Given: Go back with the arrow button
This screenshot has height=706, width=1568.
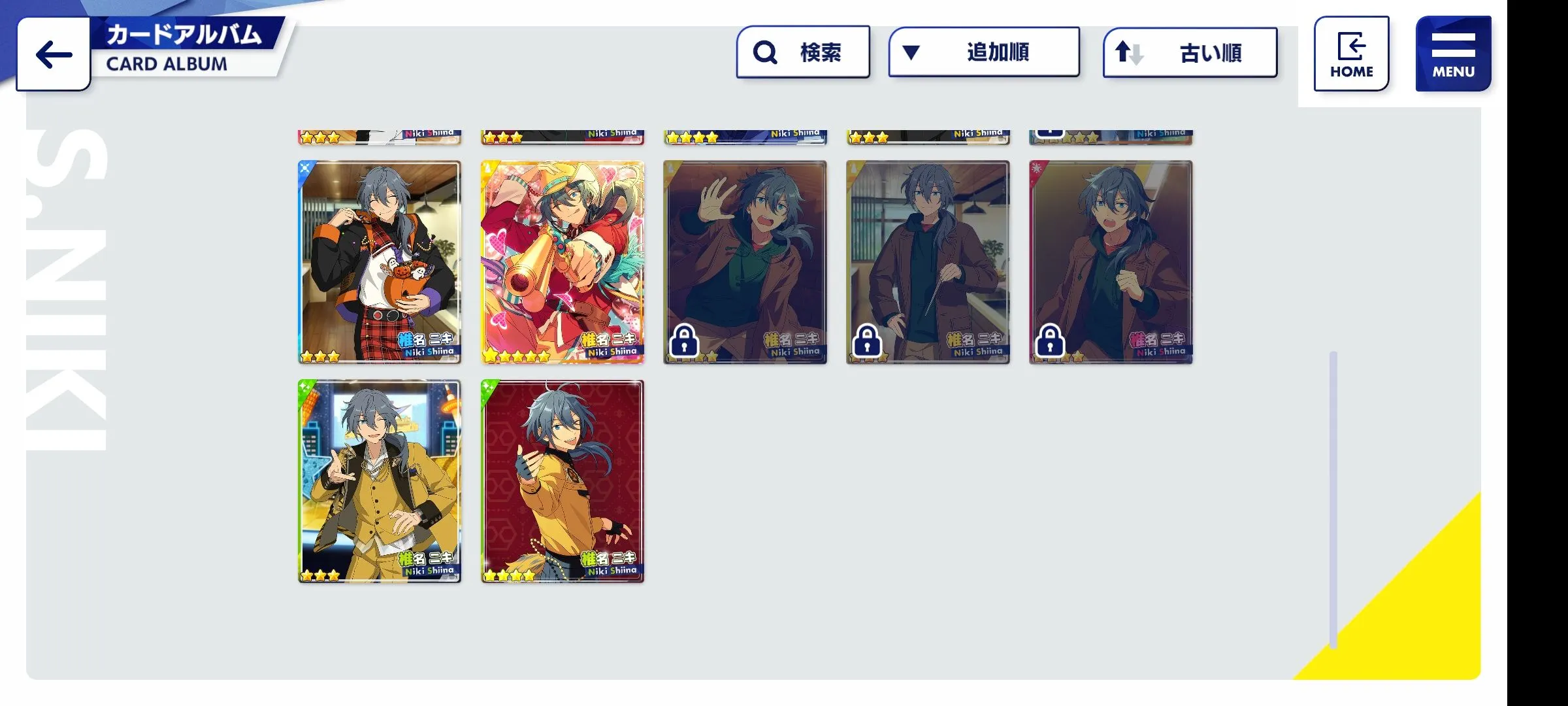Looking at the screenshot, I should point(54,54).
